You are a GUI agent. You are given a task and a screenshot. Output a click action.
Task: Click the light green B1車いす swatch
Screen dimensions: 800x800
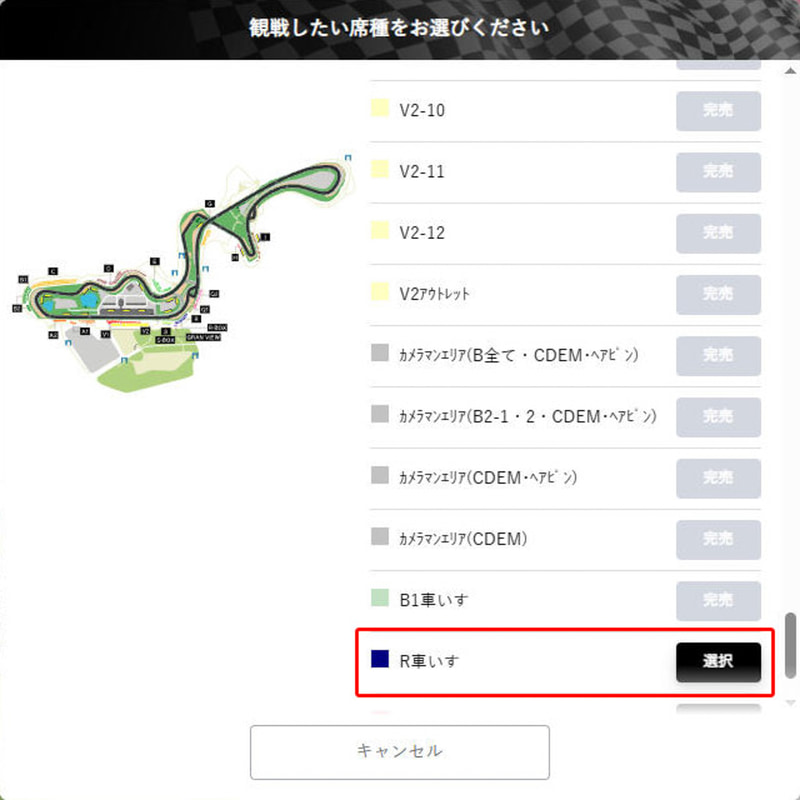[380, 597]
